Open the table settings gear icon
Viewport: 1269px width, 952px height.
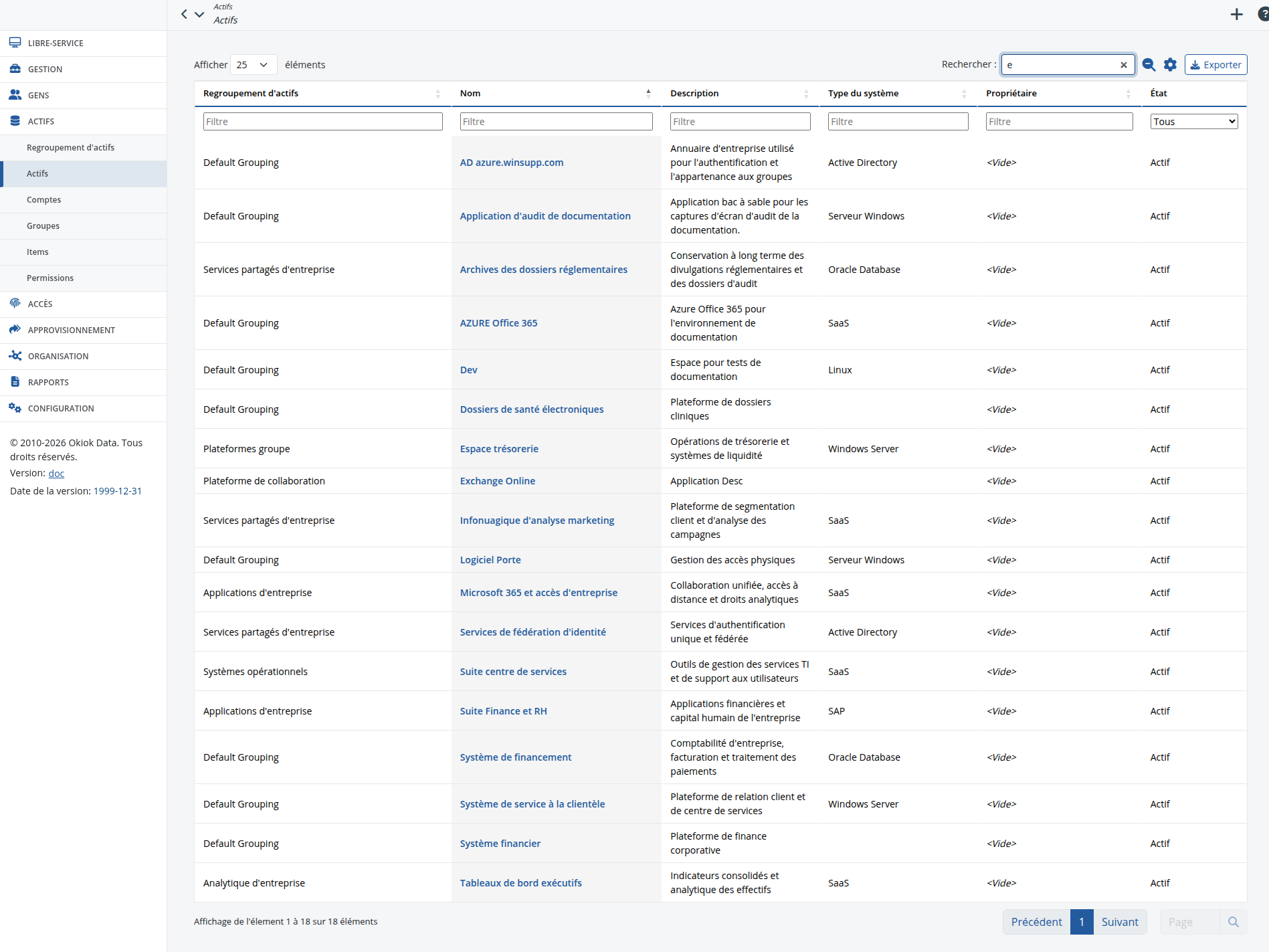coord(1170,65)
